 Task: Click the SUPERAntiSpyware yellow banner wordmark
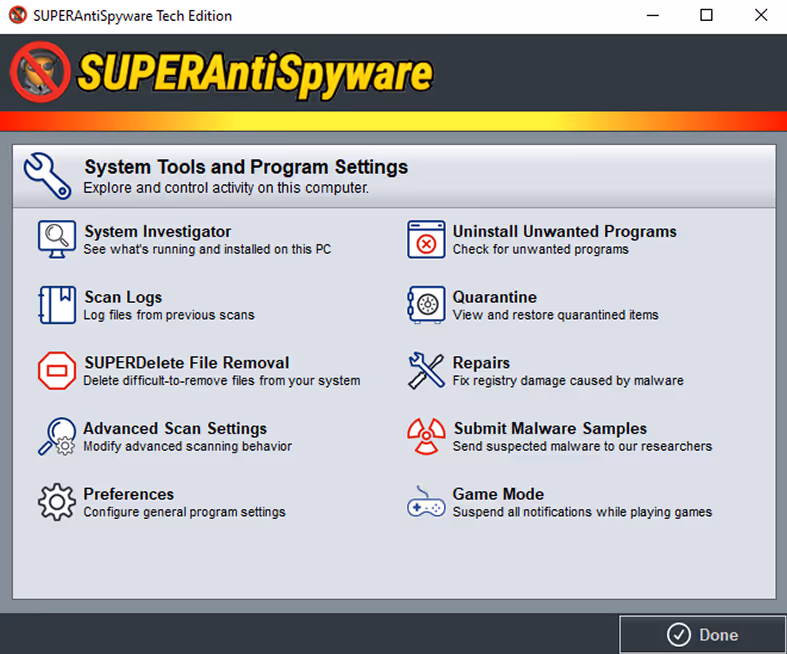pos(255,74)
